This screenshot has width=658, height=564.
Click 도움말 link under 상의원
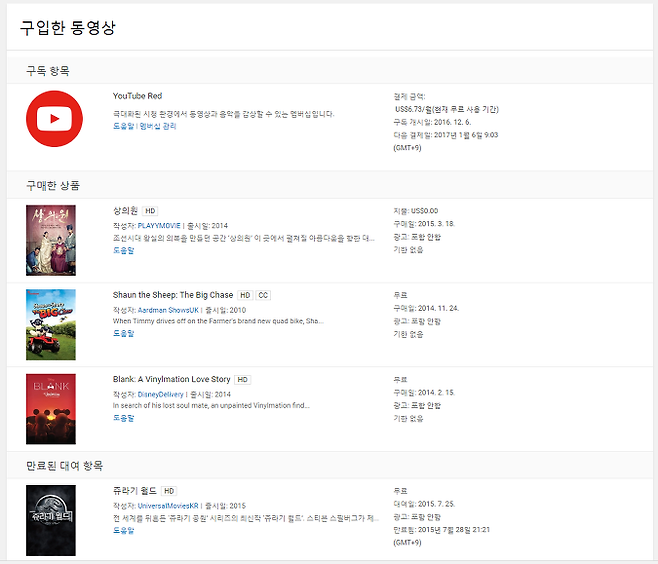[123, 250]
